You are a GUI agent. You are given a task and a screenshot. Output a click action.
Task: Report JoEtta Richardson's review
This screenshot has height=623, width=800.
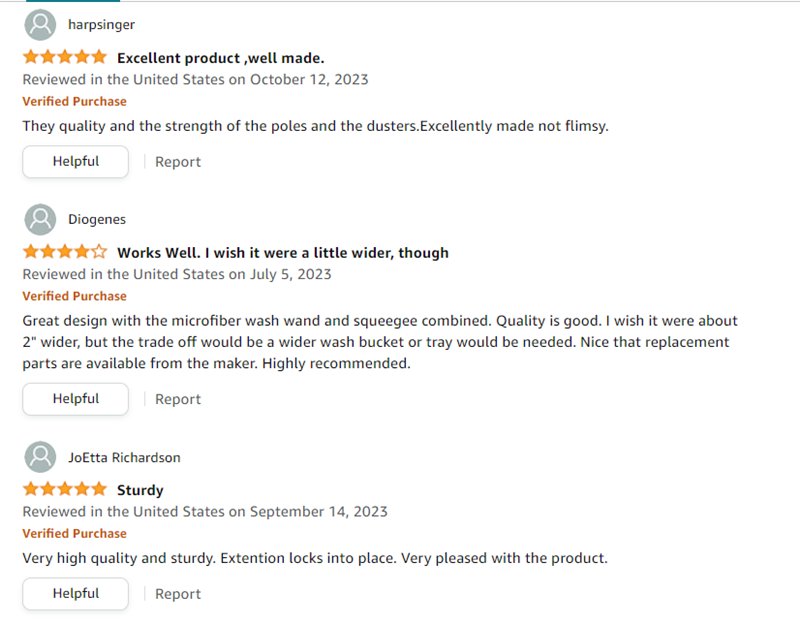[x=178, y=594]
